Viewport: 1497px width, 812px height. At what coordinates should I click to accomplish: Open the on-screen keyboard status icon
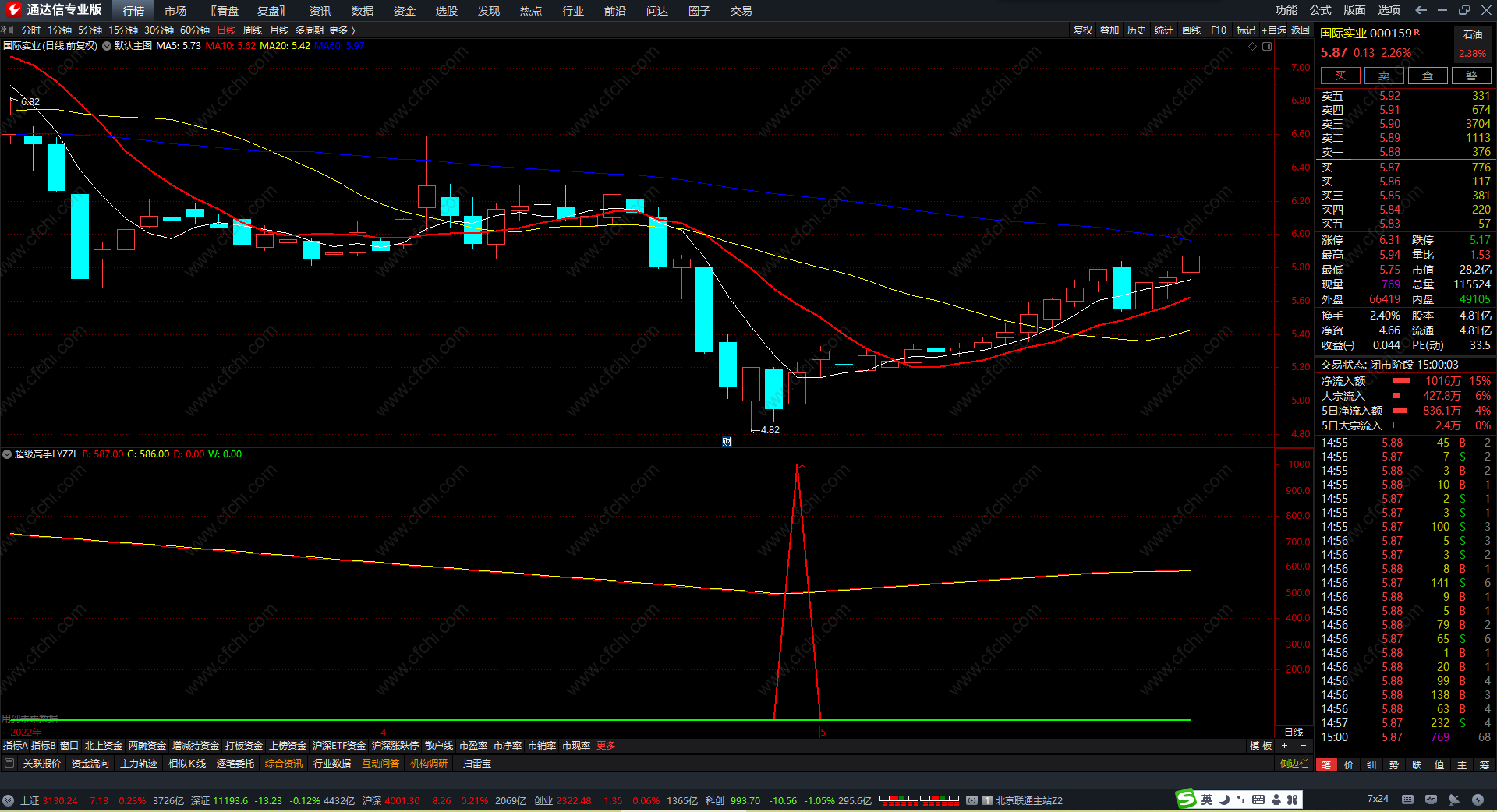pos(1407,799)
